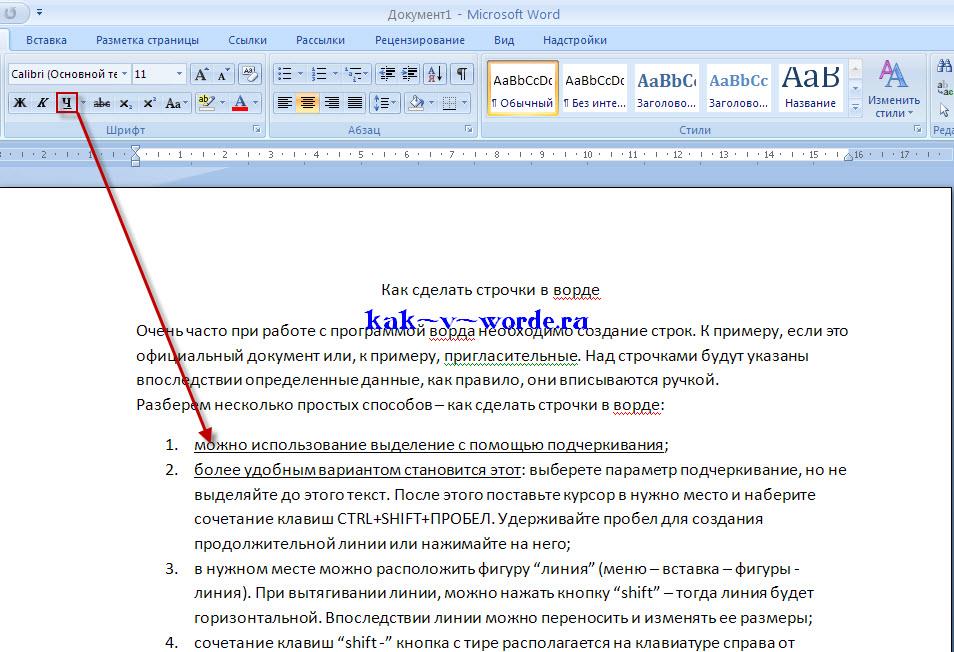
Task: Increase the paragraph indent
Action: (409, 74)
